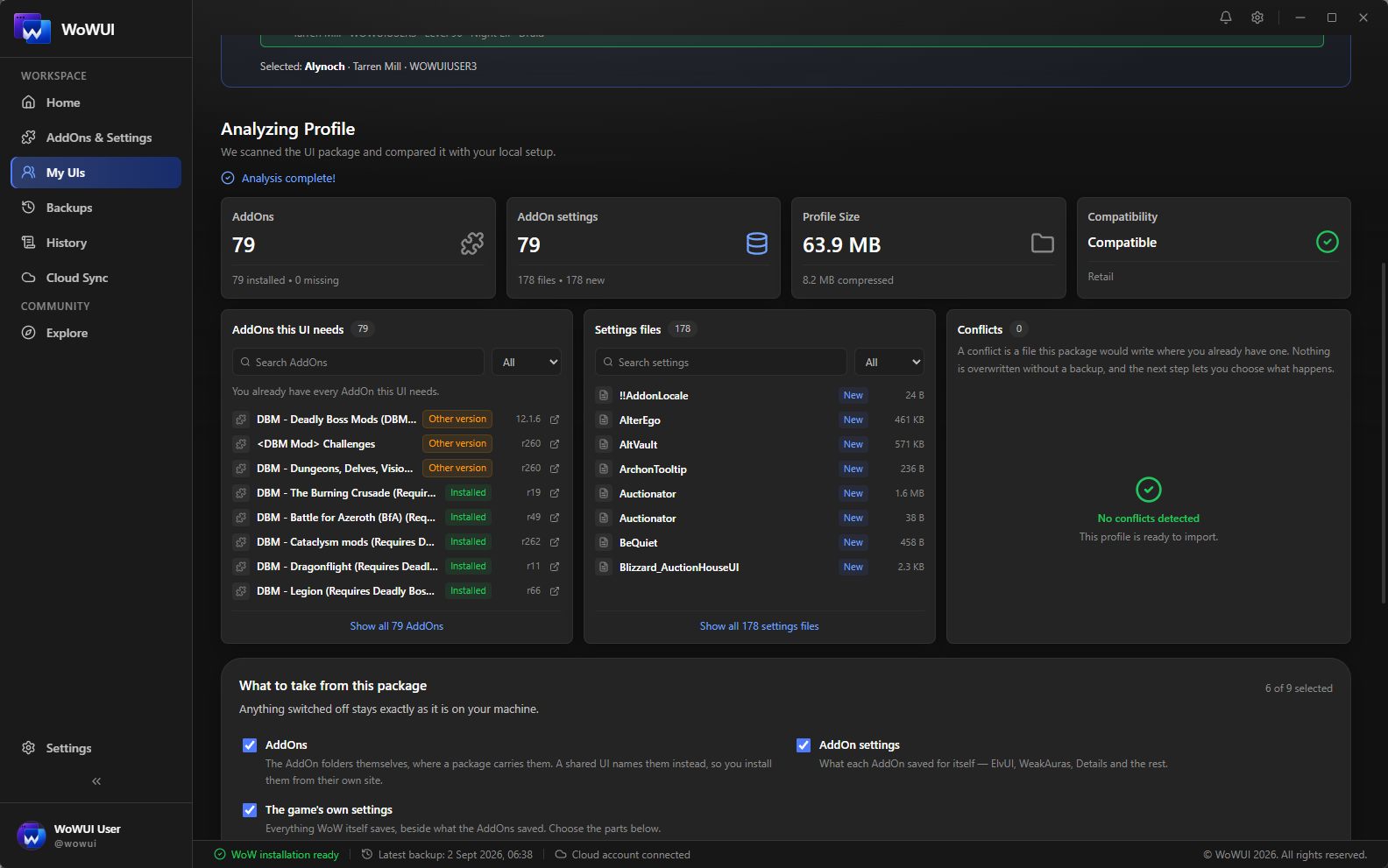
Task: Click Show all 178 settings files link
Action: point(760,626)
